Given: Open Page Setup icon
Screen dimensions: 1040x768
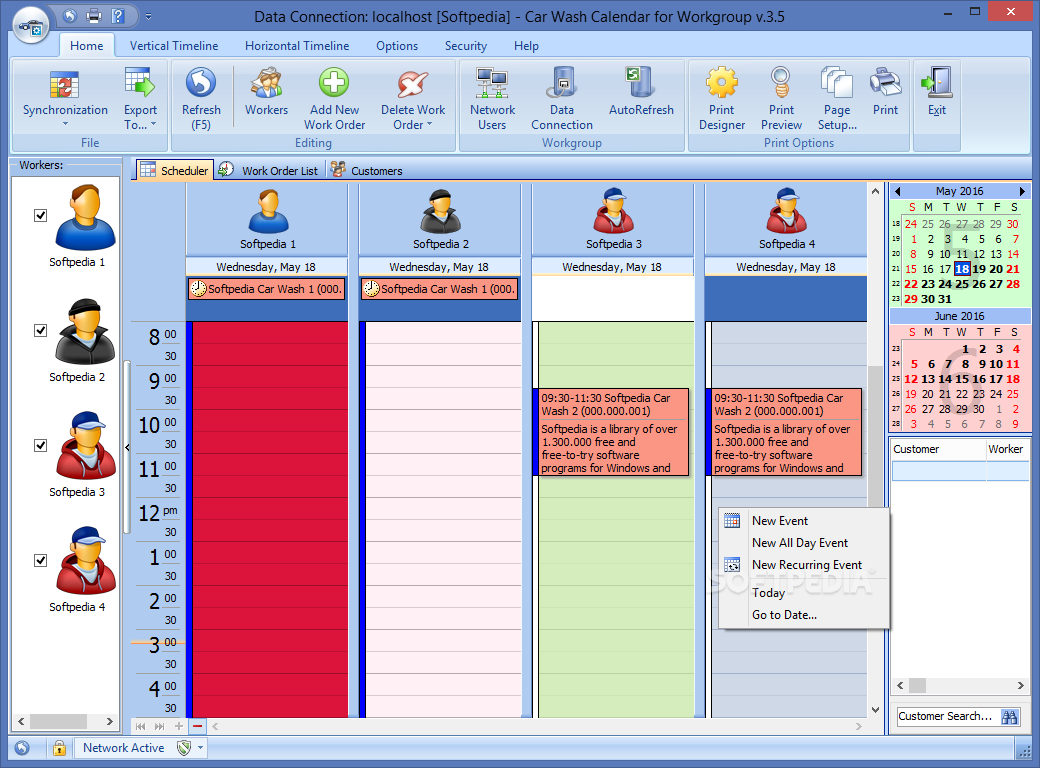Looking at the screenshot, I should (x=836, y=83).
